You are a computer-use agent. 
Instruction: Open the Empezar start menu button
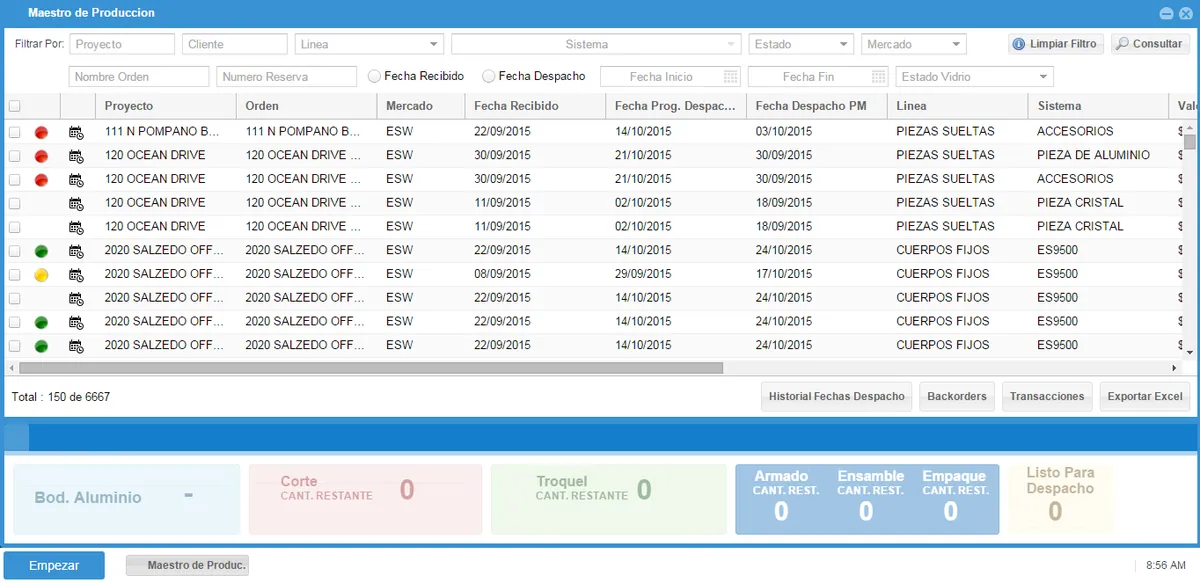point(54,566)
